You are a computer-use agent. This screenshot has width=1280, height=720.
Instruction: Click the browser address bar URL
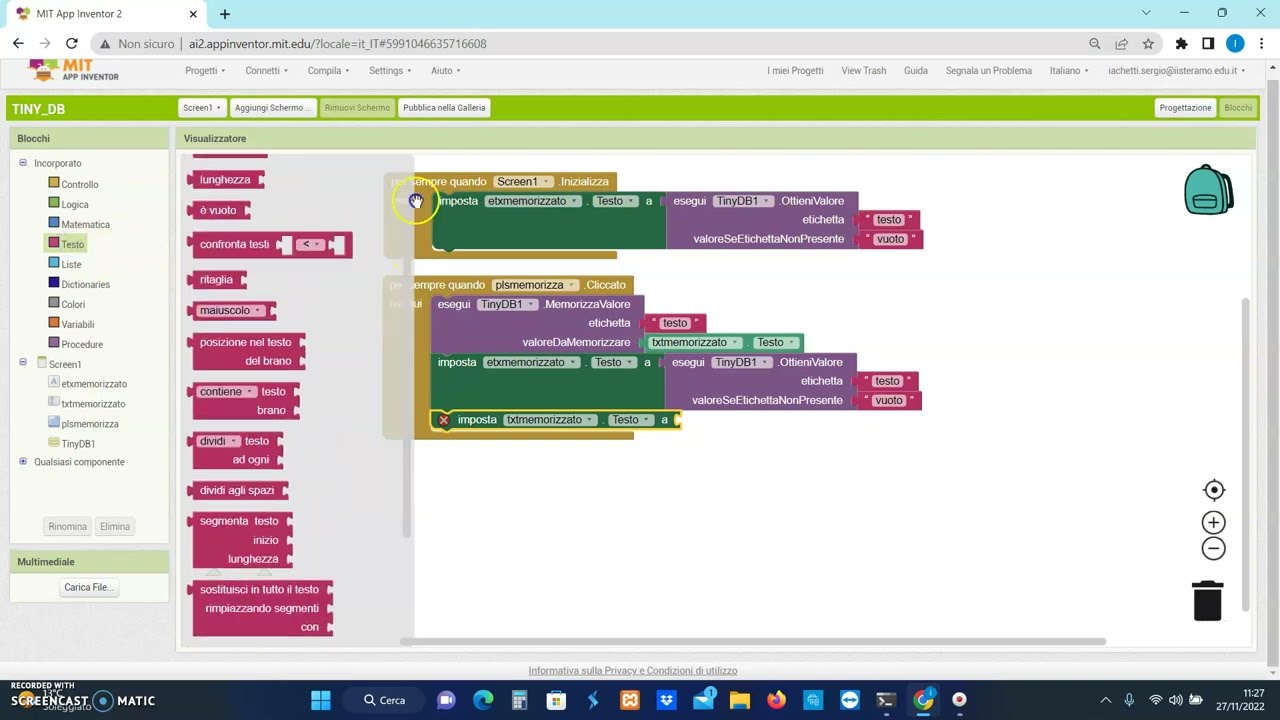[338, 44]
